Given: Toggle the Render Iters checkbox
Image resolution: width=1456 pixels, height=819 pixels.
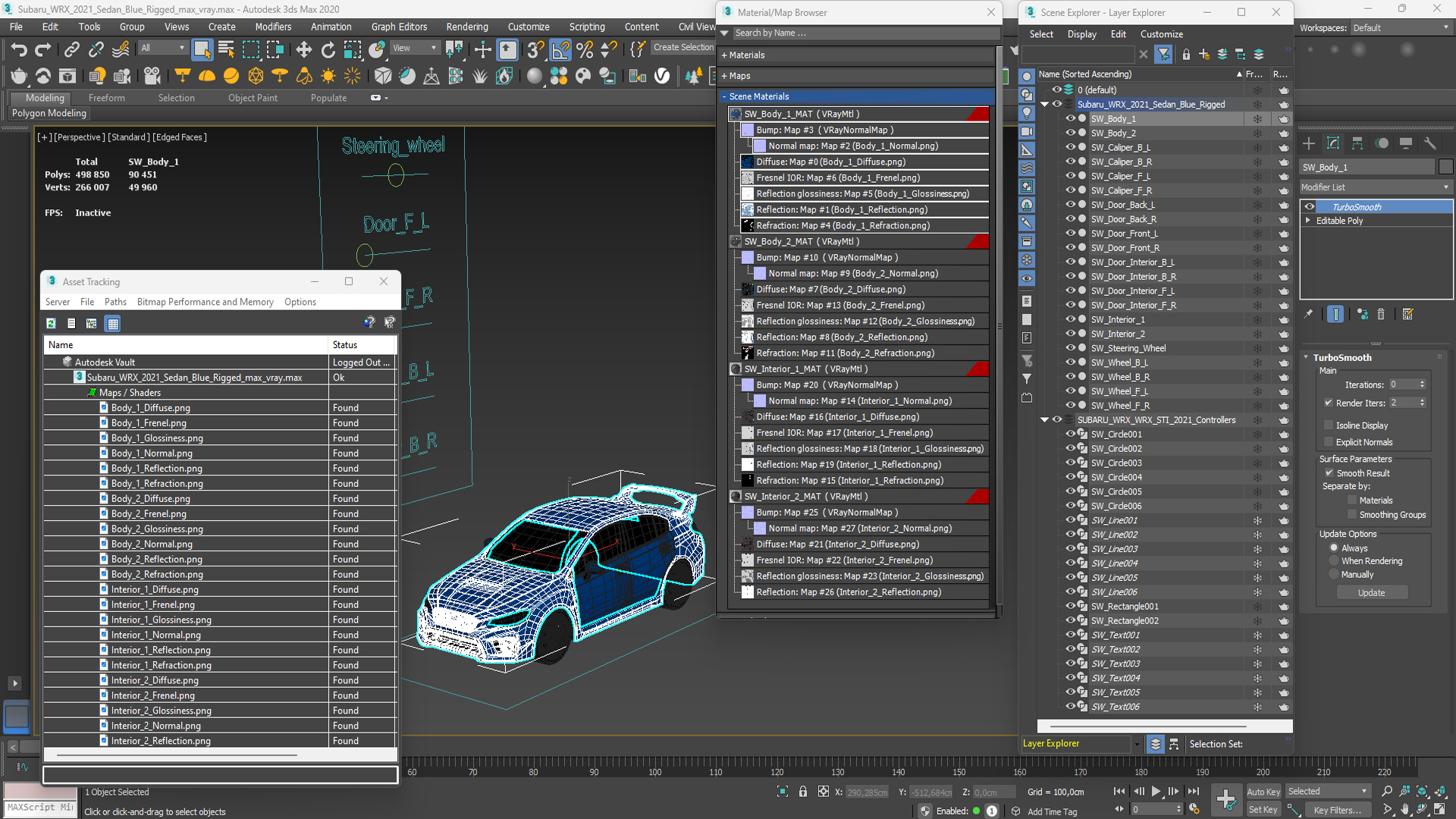Looking at the screenshot, I should click(1329, 403).
